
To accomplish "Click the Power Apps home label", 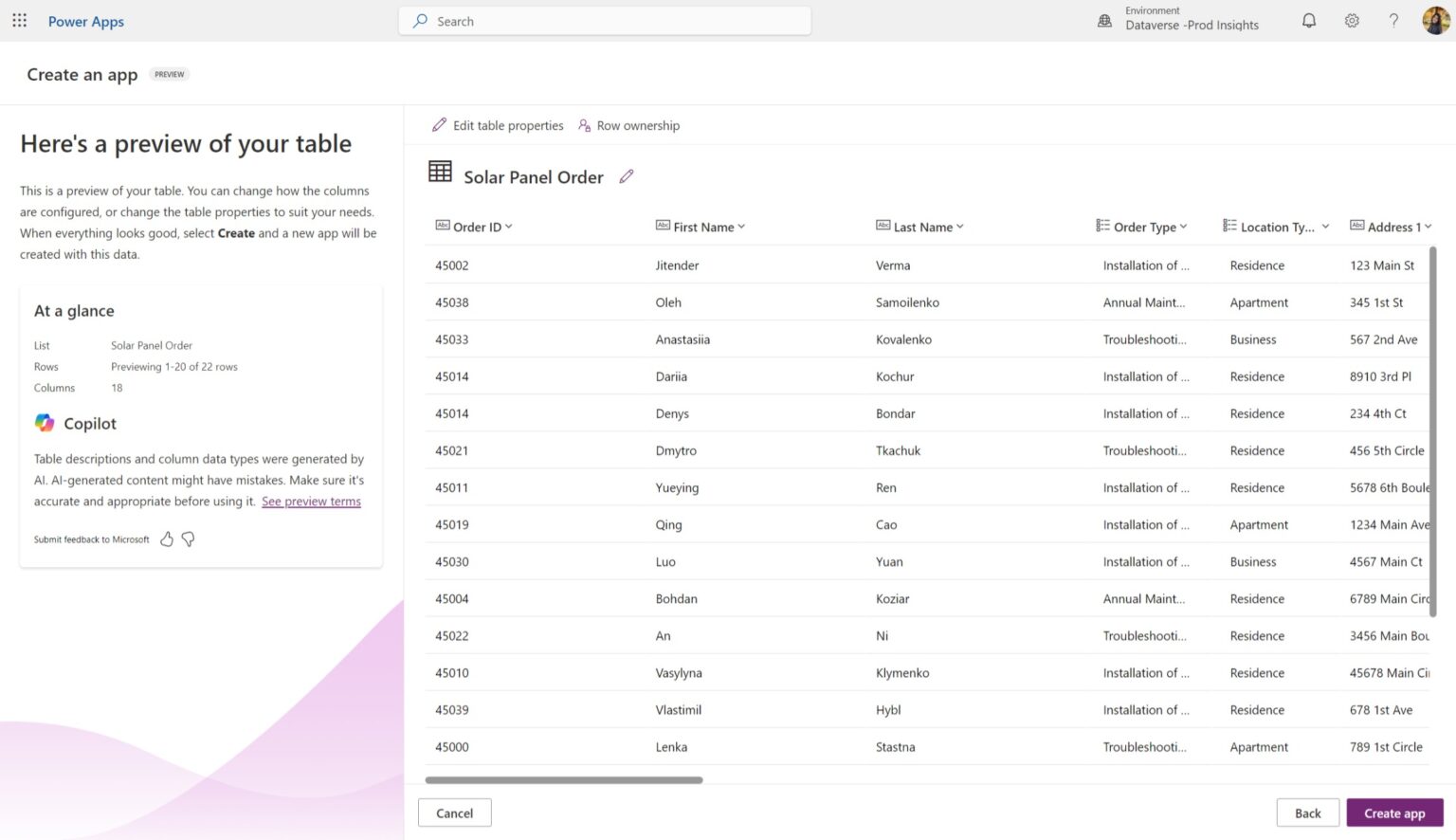I will click(85, 21).
